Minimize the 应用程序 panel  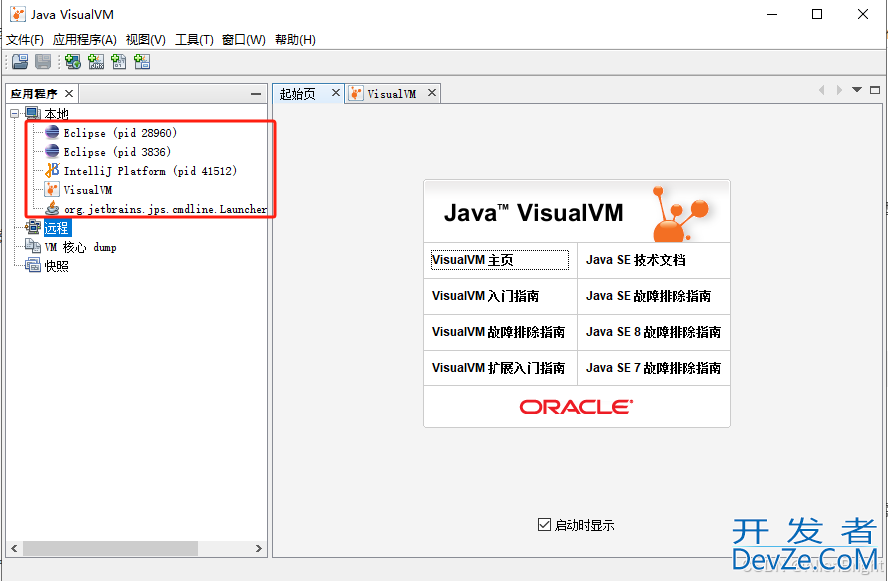(x=256, y=94)
